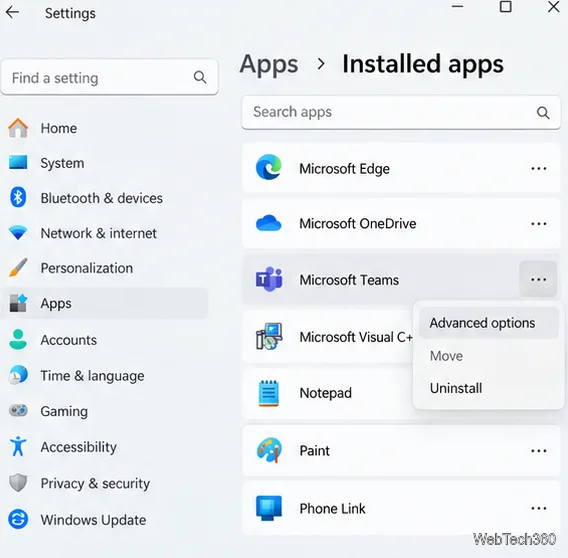
Task: Open the Phone Link more options menu
Action: (x=538, y=508)
